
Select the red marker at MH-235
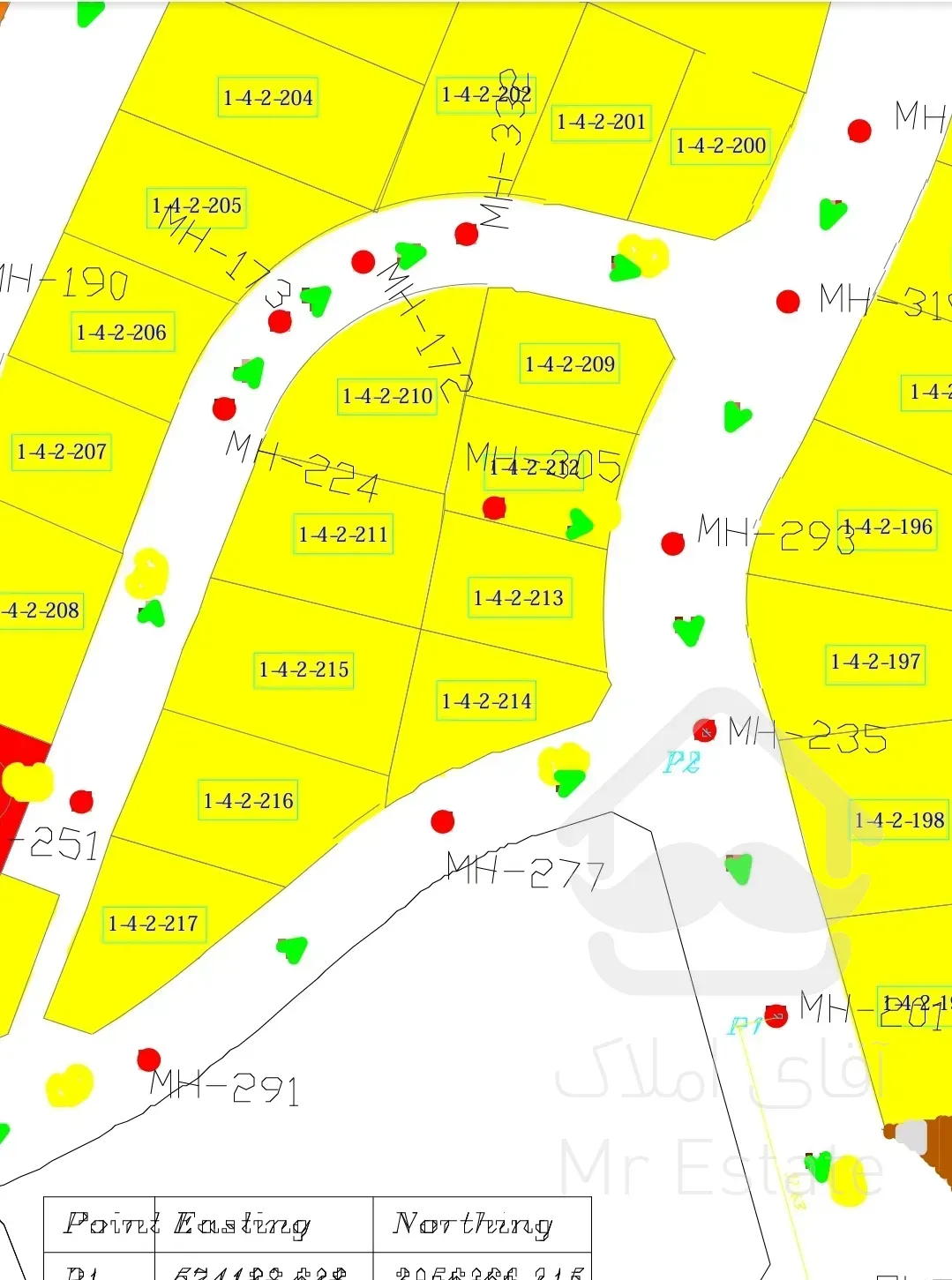pyautogui.click(x=704, y=730)
